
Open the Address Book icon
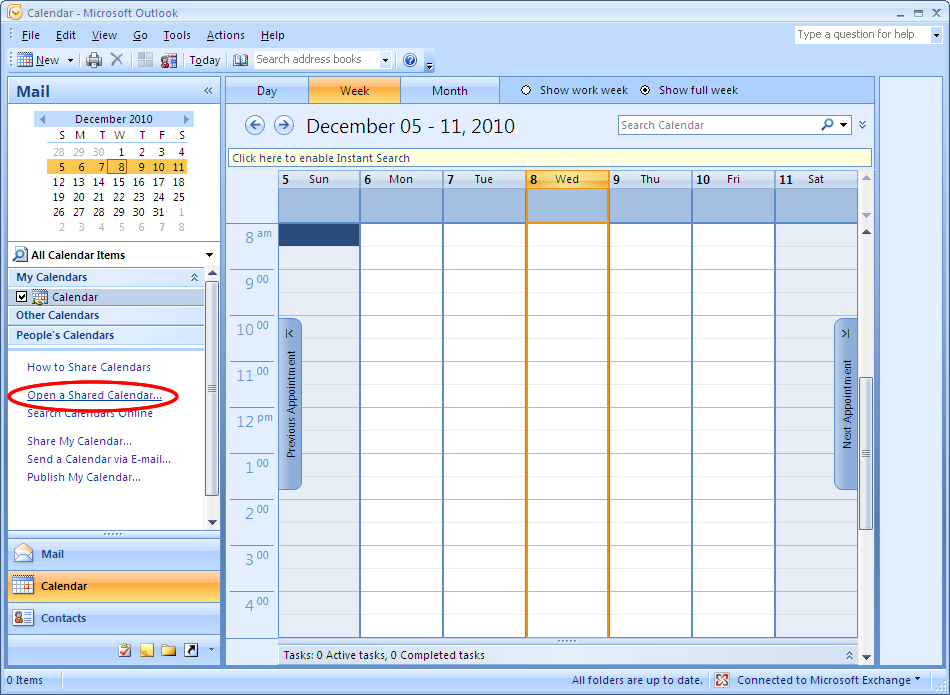click(241, 59)
